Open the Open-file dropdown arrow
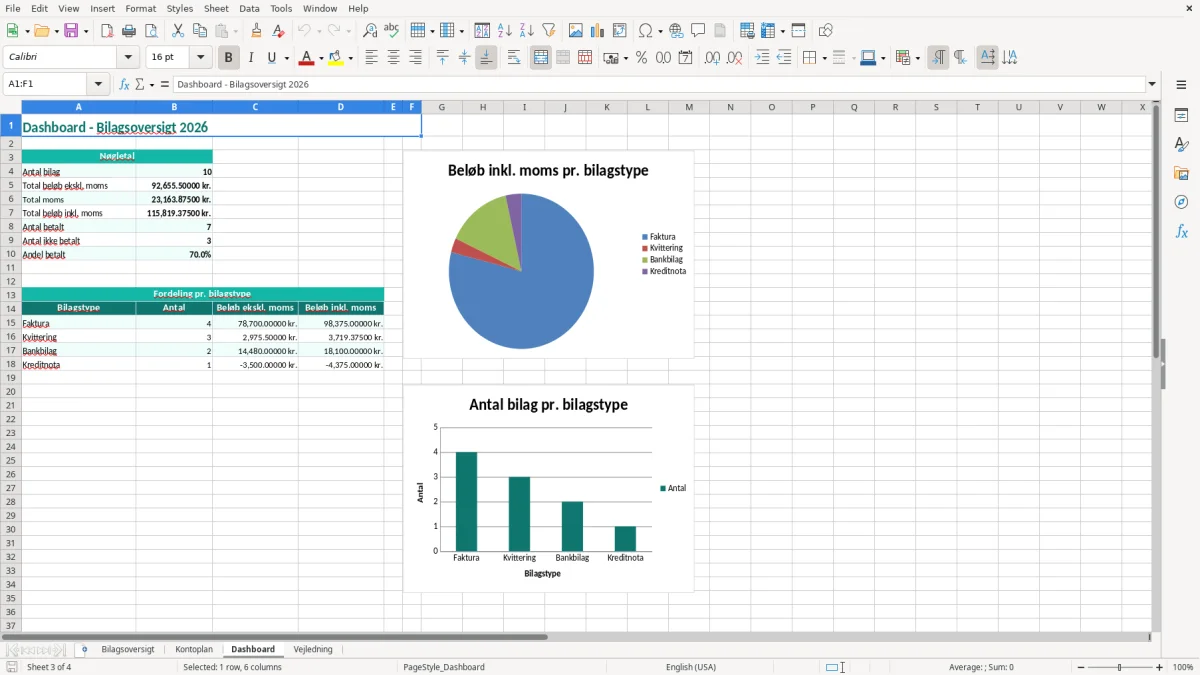1200x675 pixels. coord(55,31)
